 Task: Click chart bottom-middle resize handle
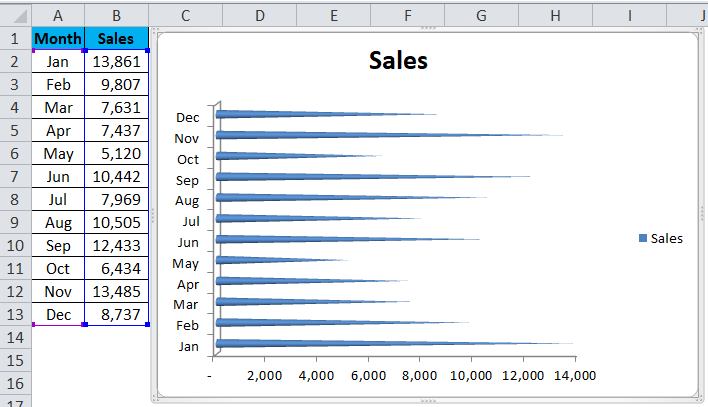[428, 401]
